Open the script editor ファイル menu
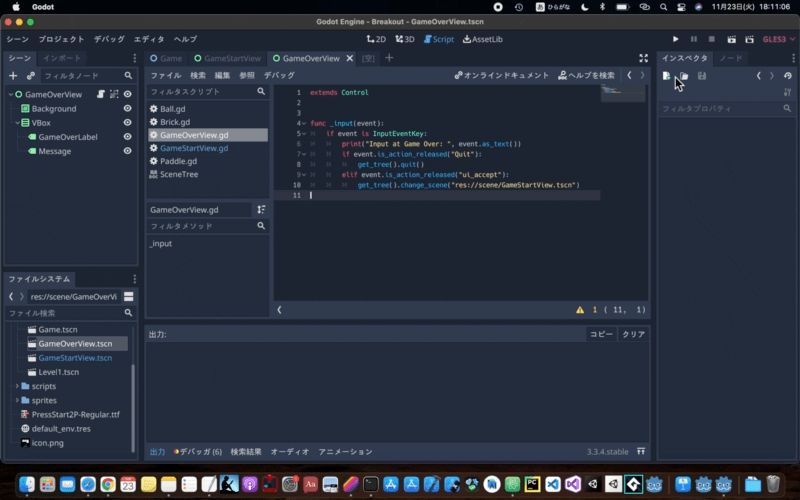The height and width of the screenshot is (500, 800). click(x=166, y=75)
